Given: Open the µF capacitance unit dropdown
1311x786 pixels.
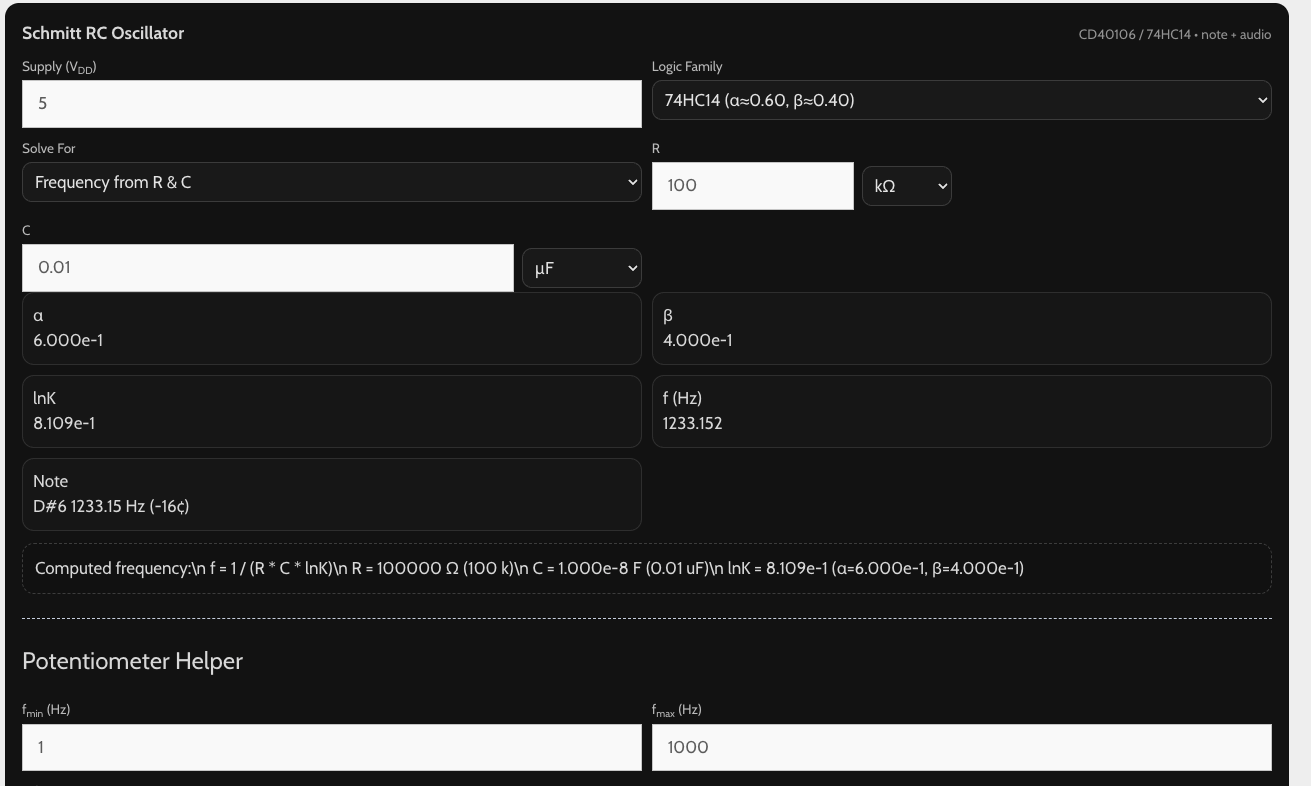Looking at the screenshot, I should pos(581,268).
